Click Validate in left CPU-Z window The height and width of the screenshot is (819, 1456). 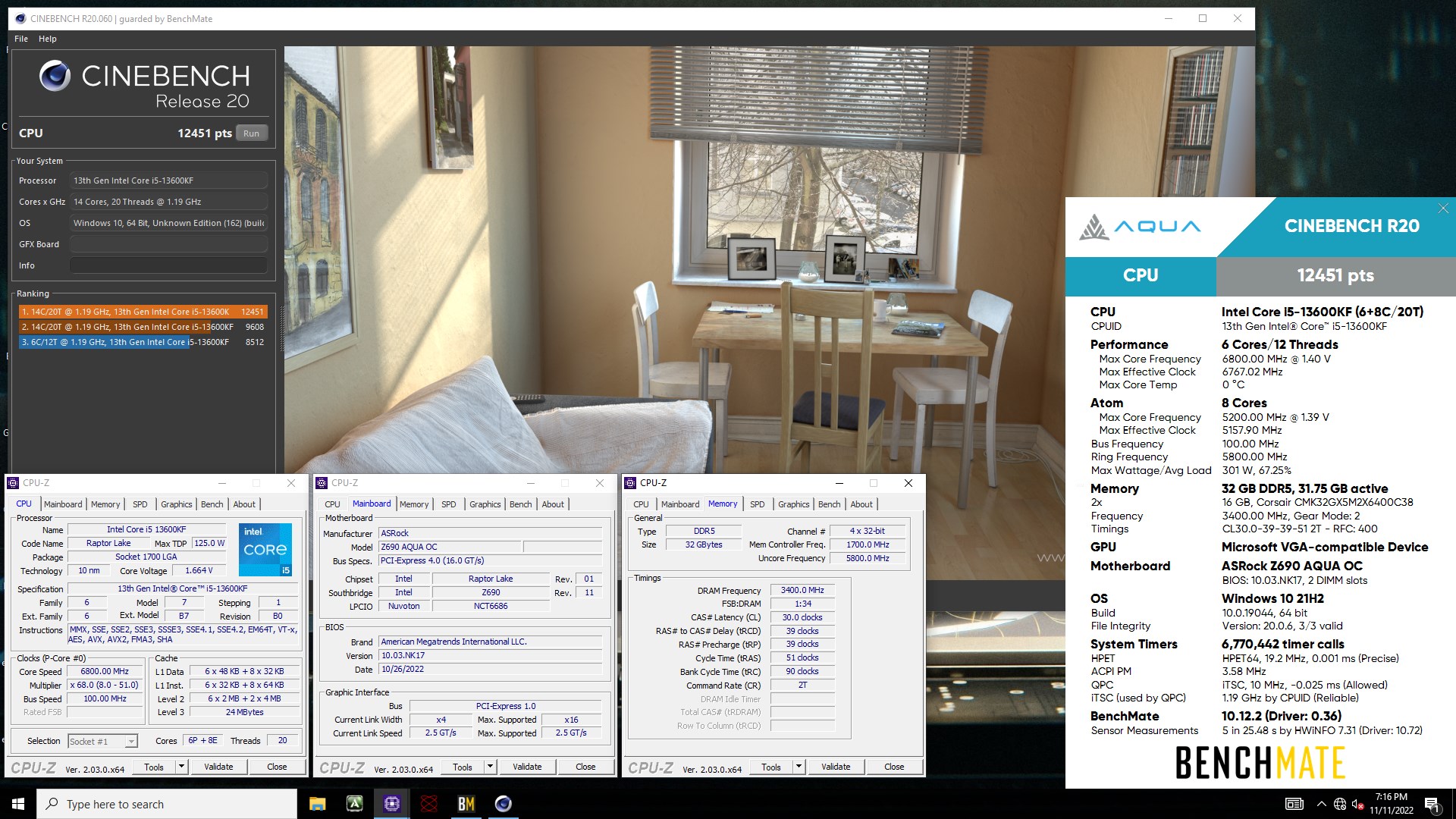coord(218,767)
